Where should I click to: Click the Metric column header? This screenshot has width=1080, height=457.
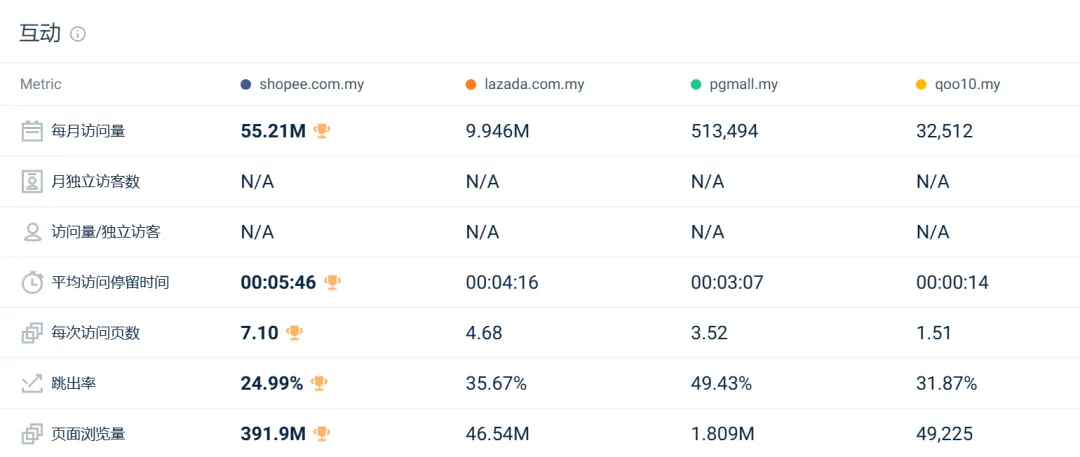[41, 84]
